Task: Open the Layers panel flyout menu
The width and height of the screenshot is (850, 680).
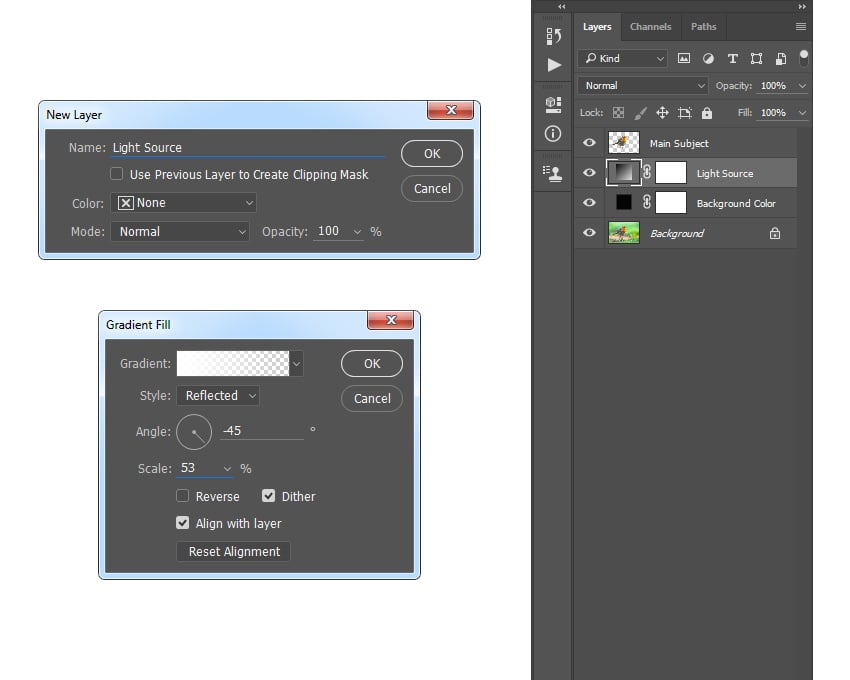Action: 800,27
